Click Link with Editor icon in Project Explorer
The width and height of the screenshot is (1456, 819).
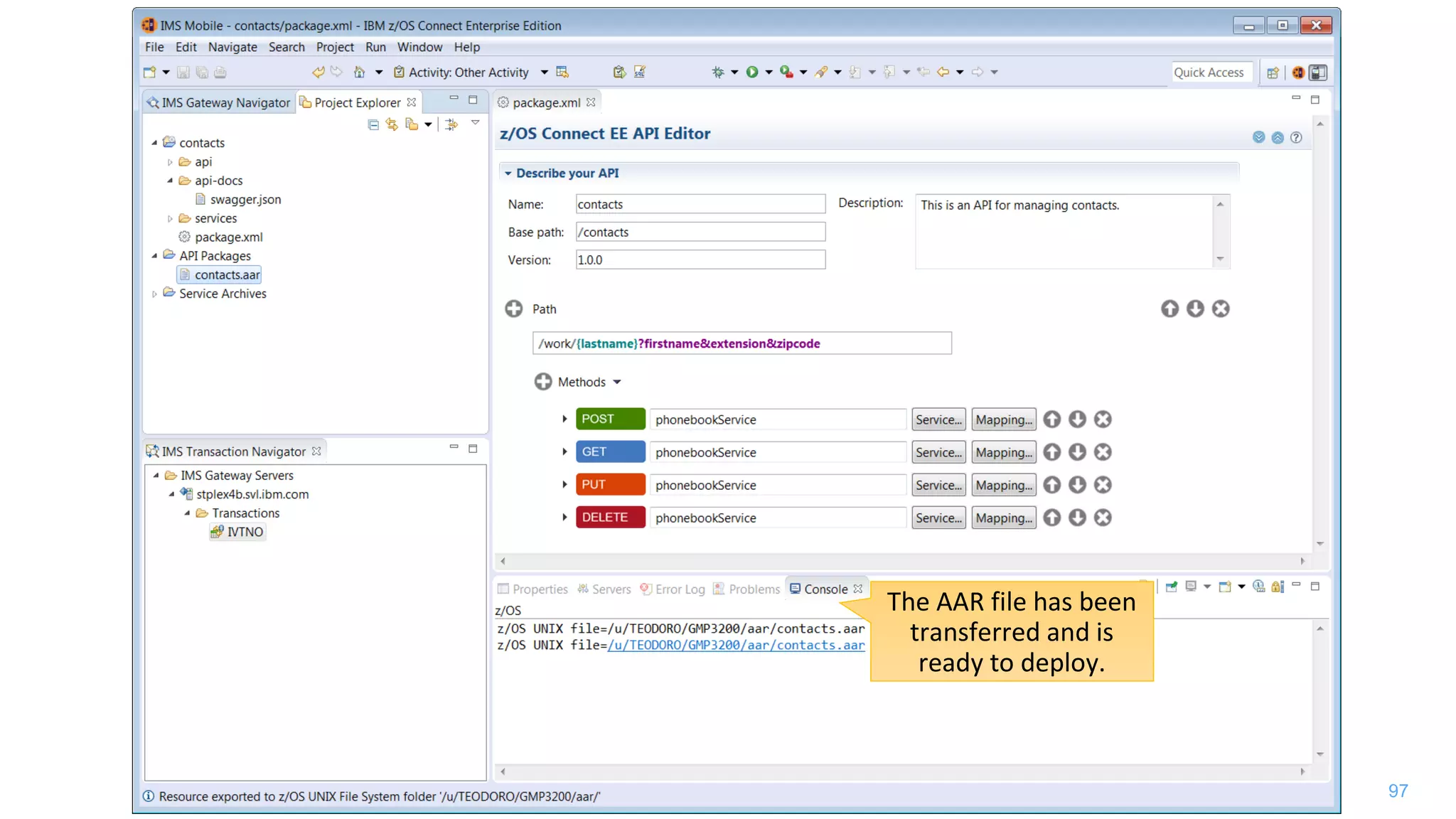(392, 124)
